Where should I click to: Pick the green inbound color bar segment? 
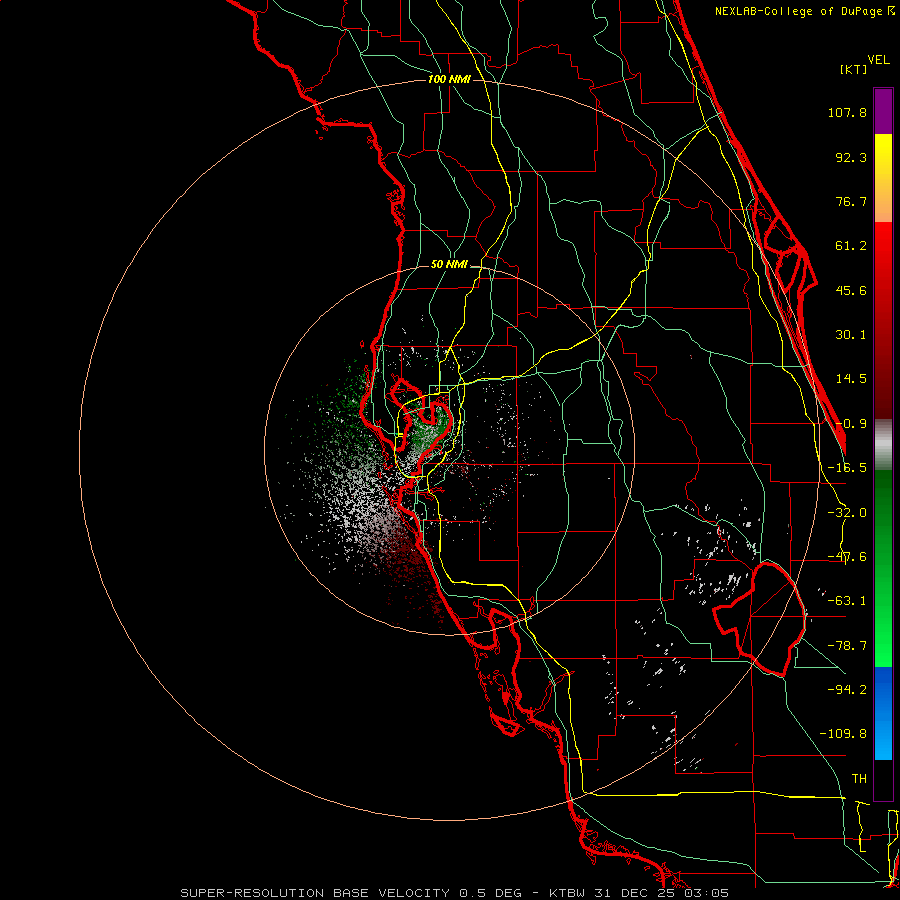[883, 568]
